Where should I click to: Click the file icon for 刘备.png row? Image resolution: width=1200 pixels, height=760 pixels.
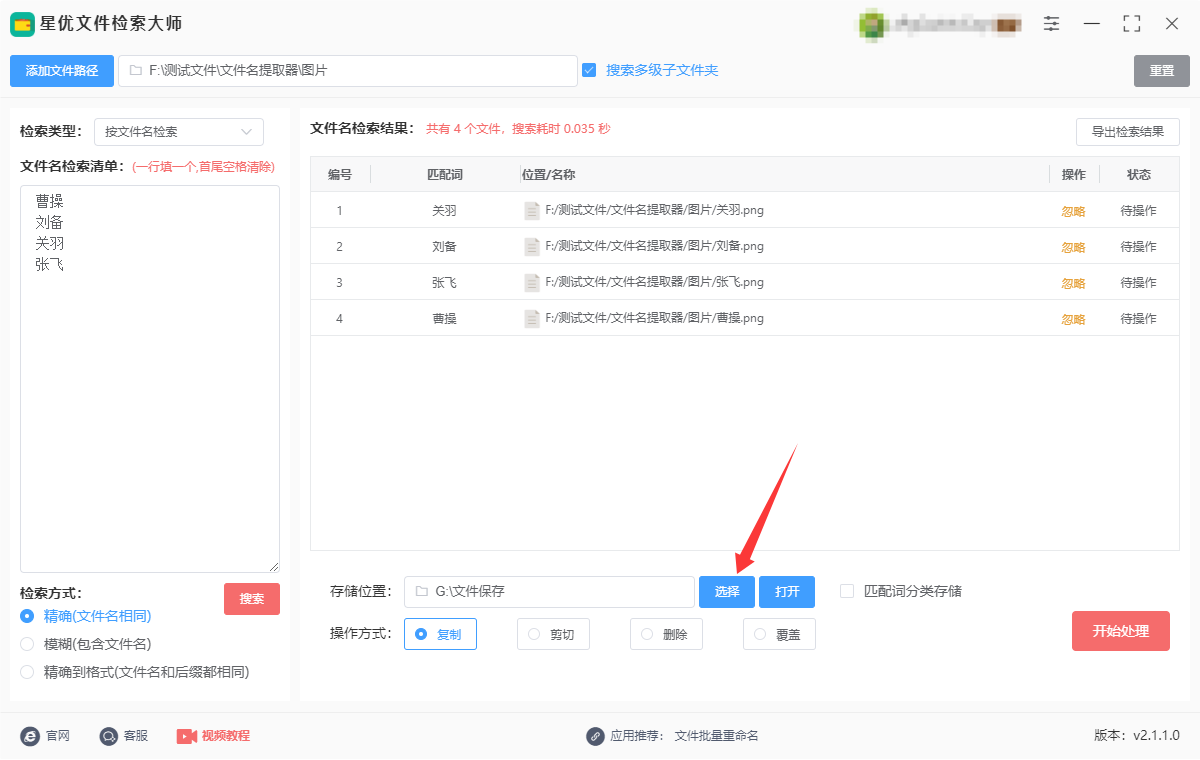click(532, 247)
